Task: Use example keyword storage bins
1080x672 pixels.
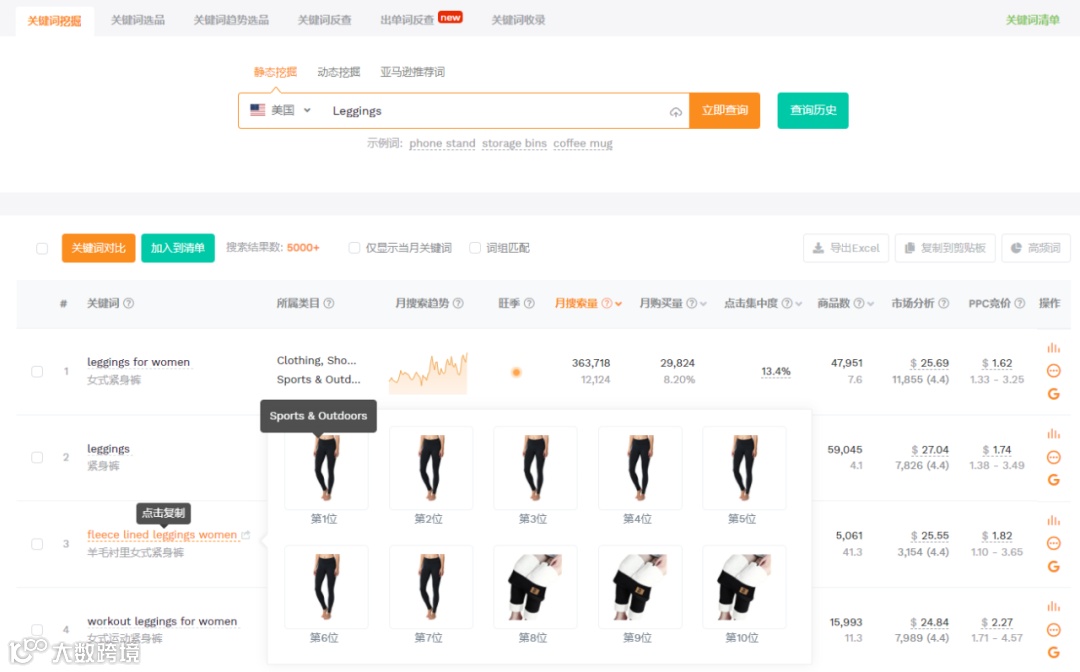Action: click(x=514, y=143)
